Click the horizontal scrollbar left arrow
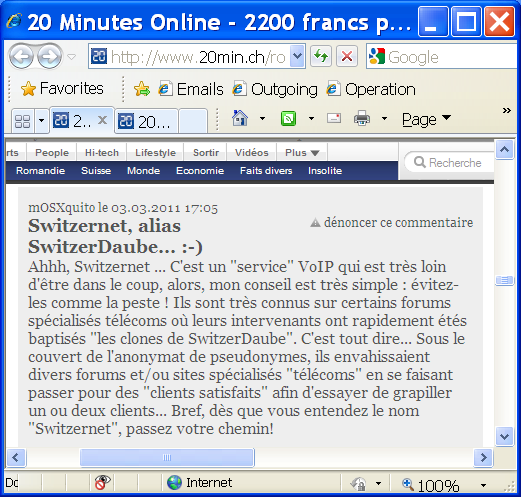 [x=15, y=457]
